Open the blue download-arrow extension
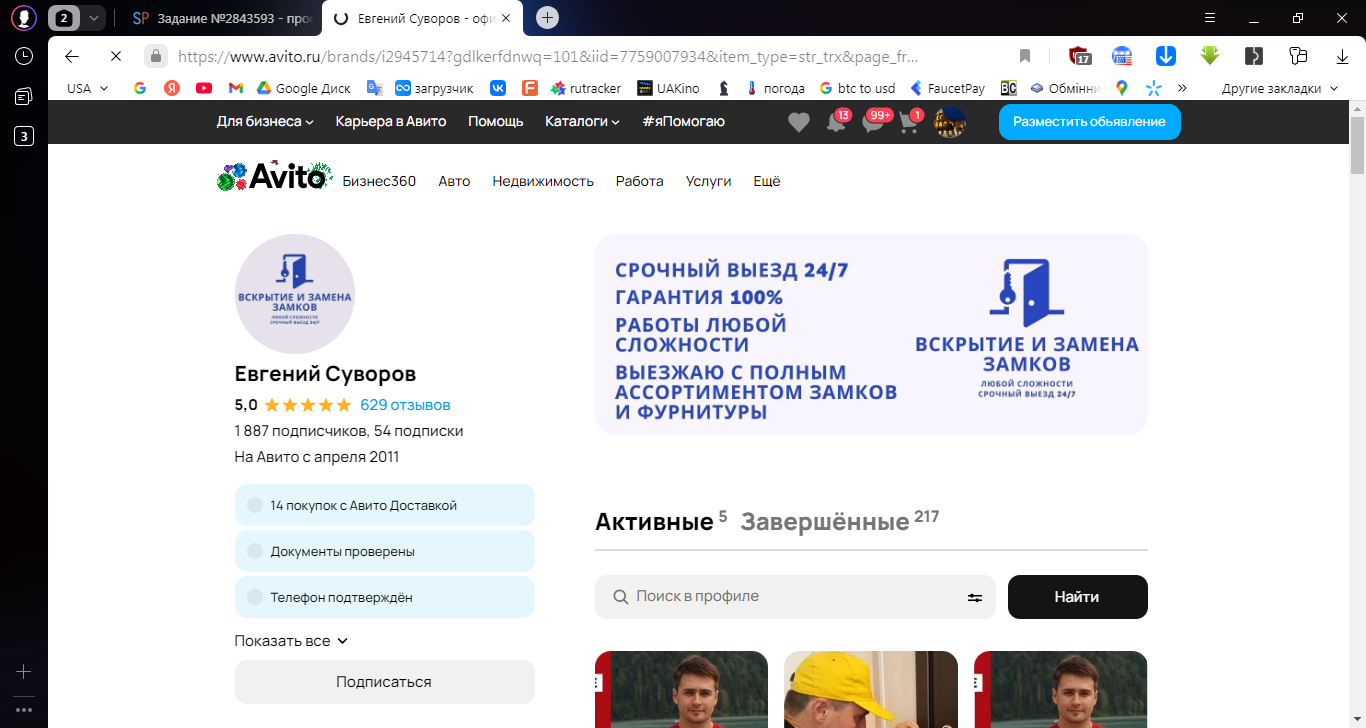 click(x=1166, y=56)
